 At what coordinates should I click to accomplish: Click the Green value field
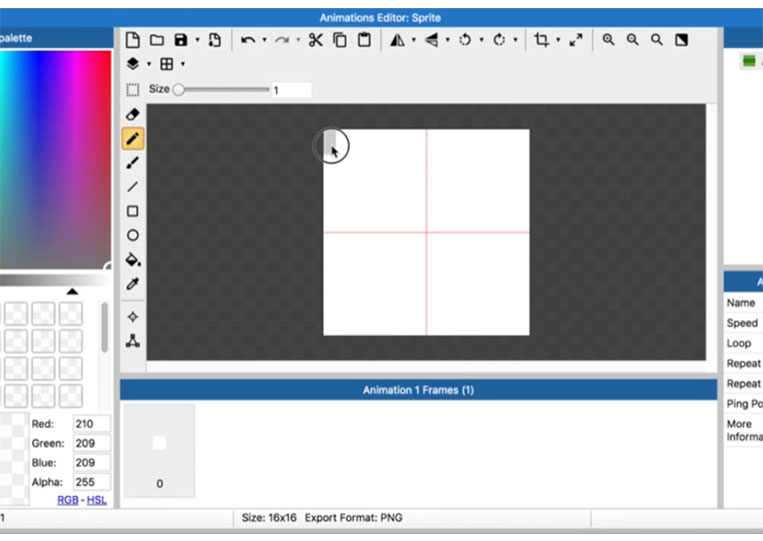[x=91, y=443]
